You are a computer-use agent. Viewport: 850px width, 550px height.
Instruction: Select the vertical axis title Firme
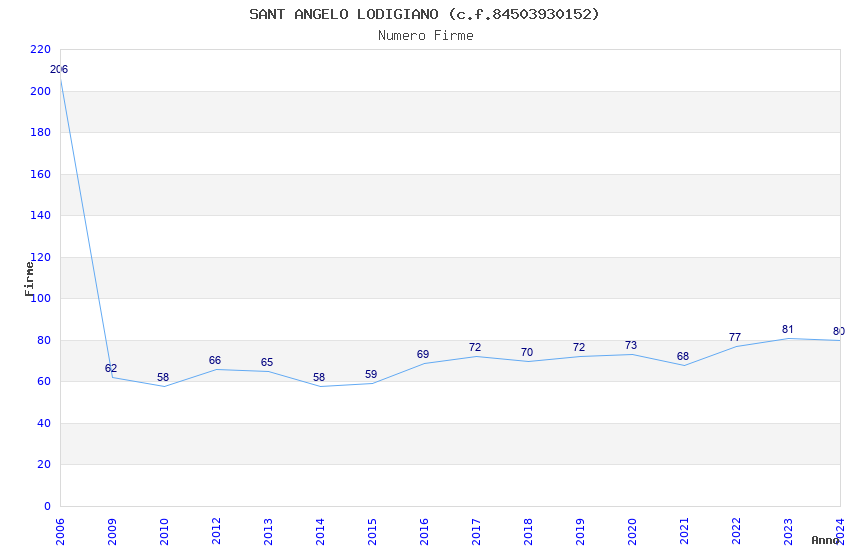pyautogui.click(x=29, y=279)
